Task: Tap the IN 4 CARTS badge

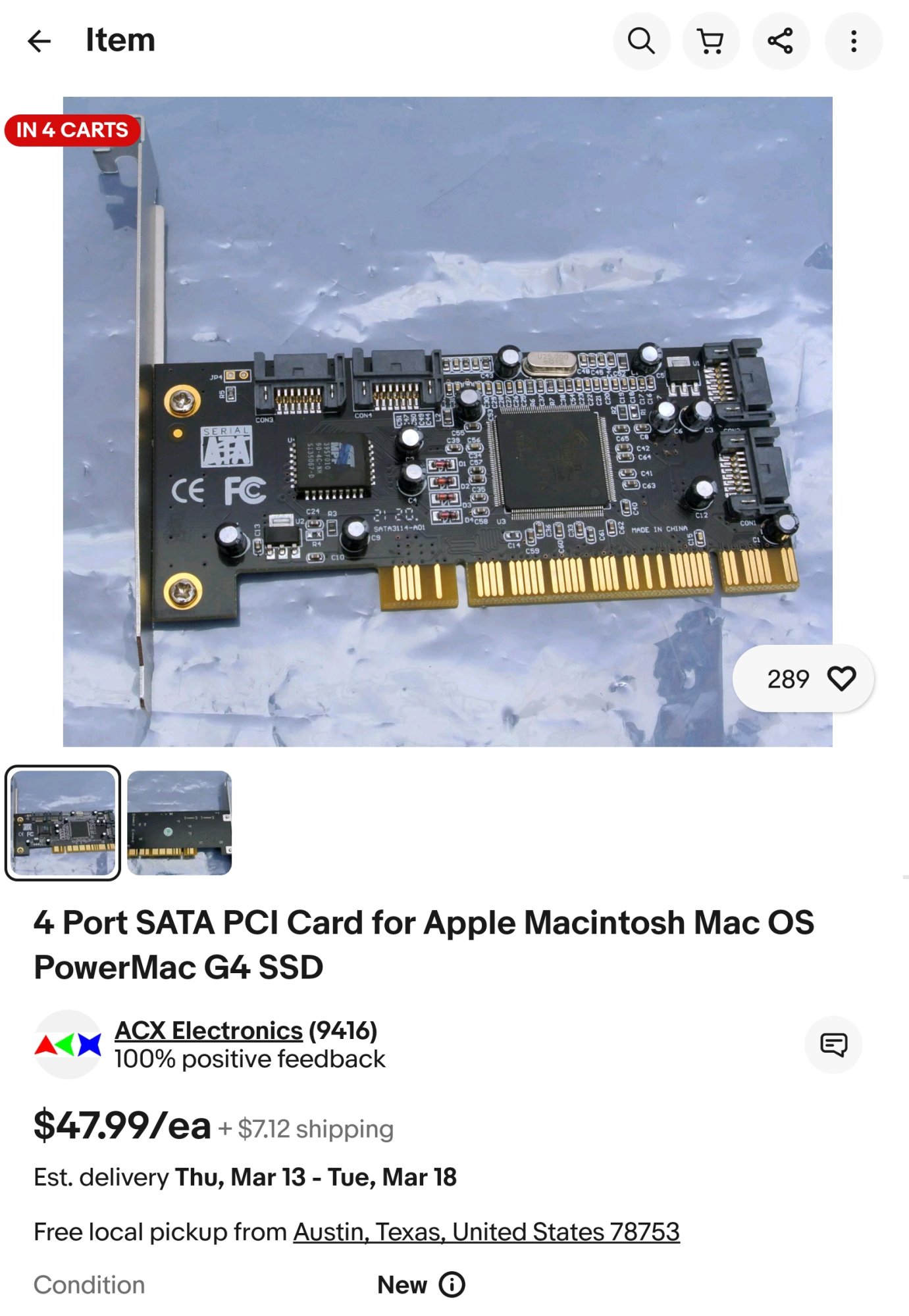Action: click(x=72, y=130)
